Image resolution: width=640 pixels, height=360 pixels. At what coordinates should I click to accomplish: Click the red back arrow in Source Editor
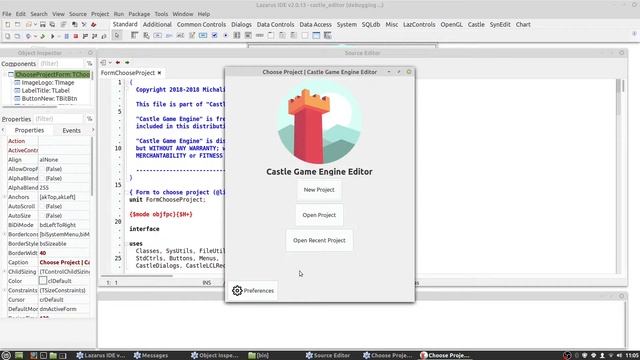118,62
